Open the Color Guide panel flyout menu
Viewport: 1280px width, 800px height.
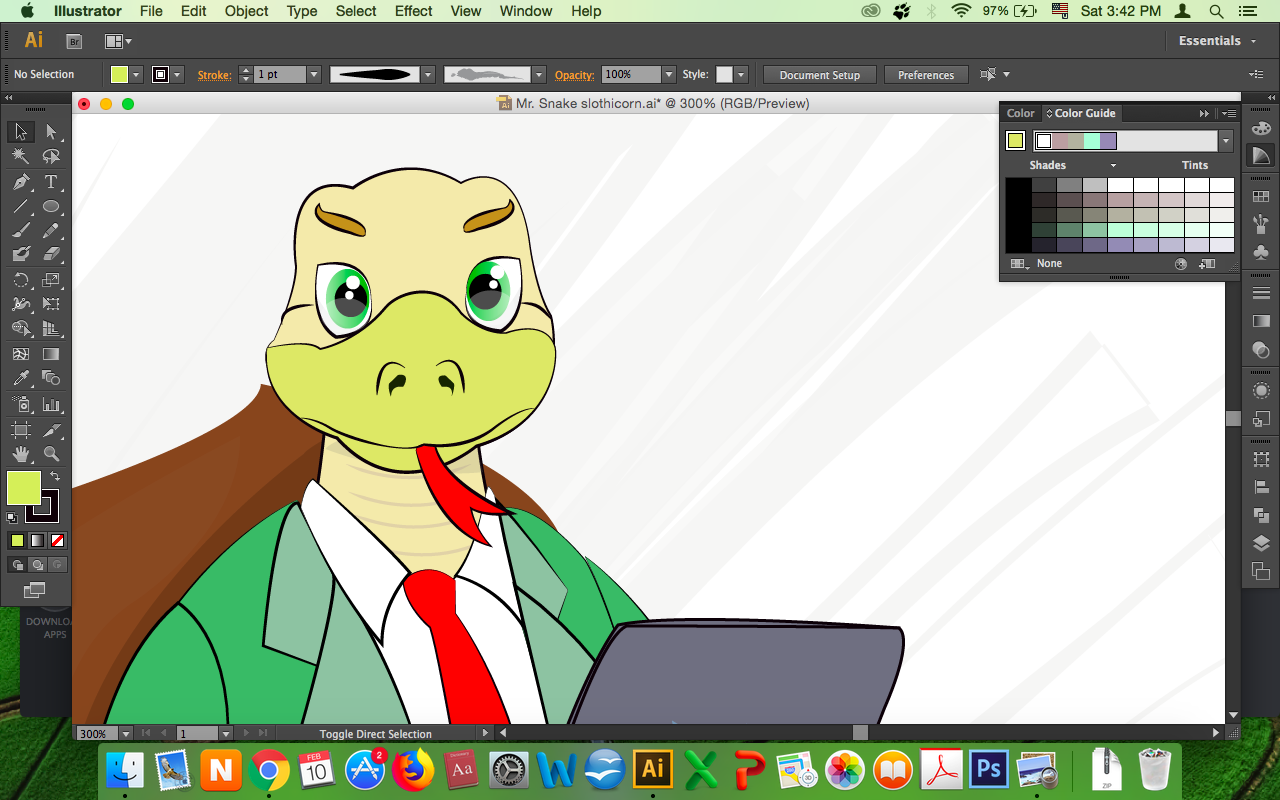pos(1229,114)
